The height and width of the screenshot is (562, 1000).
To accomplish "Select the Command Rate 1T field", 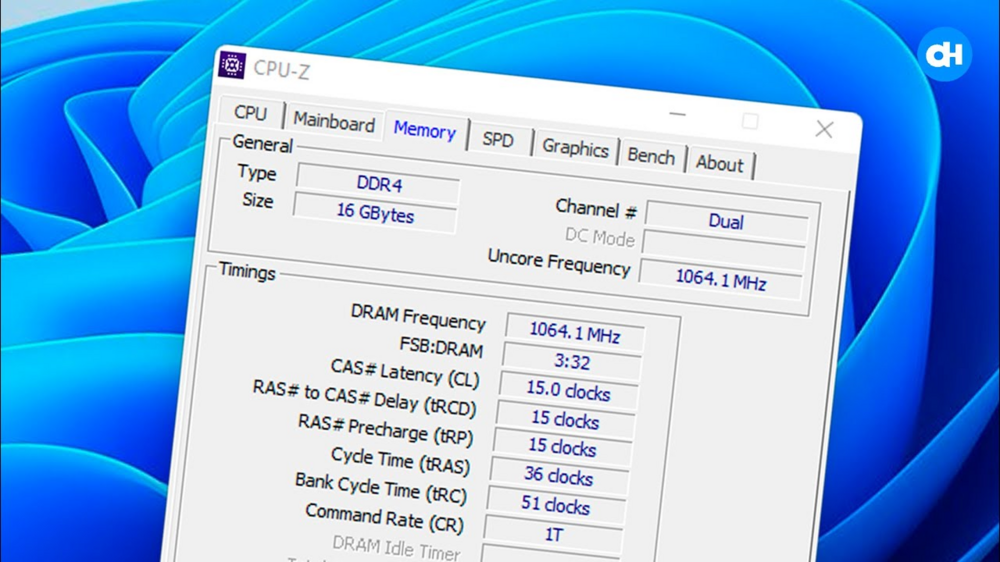I will tap(553, 535).
